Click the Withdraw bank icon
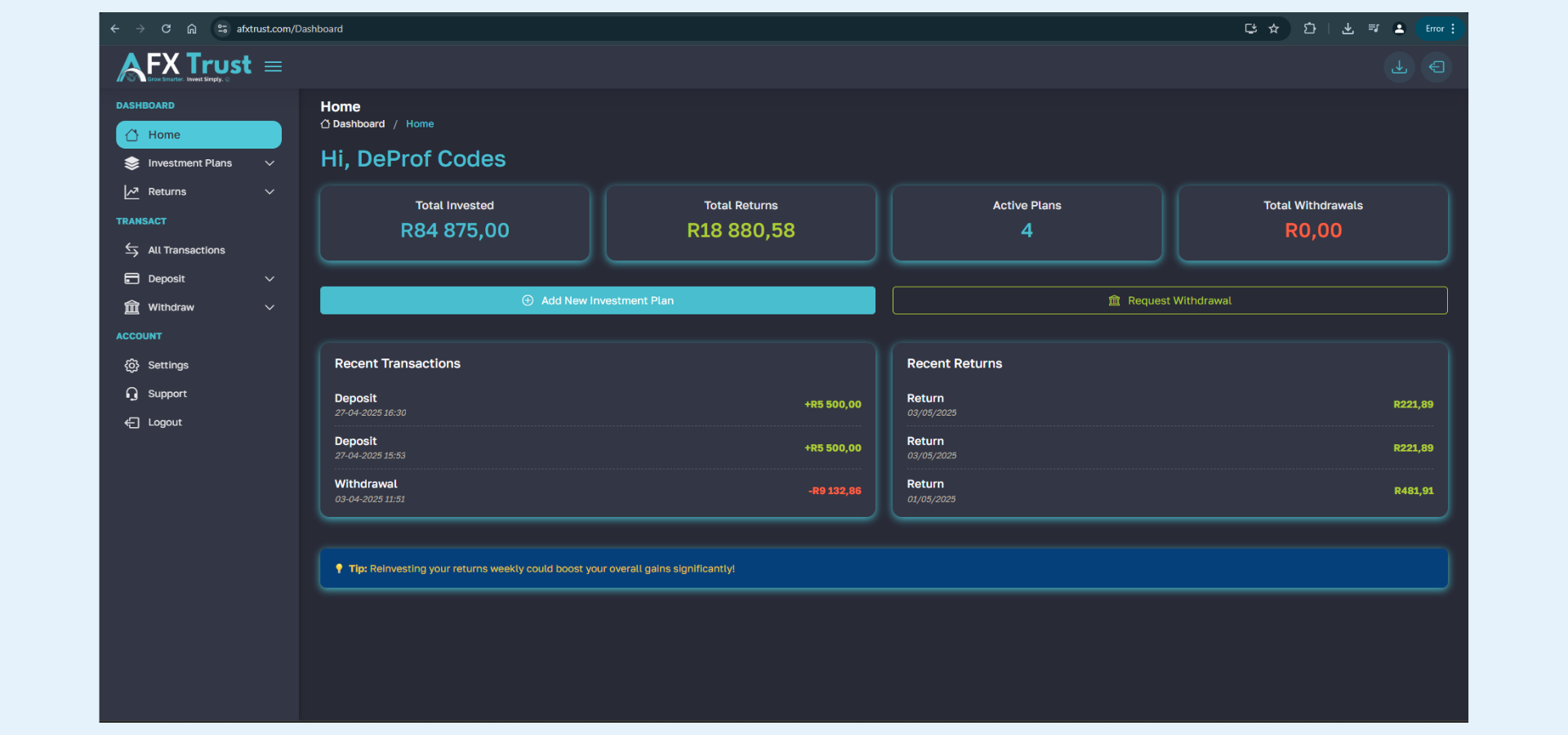The width and height of the screenshot is (1568, 735). tap(132, 307)
